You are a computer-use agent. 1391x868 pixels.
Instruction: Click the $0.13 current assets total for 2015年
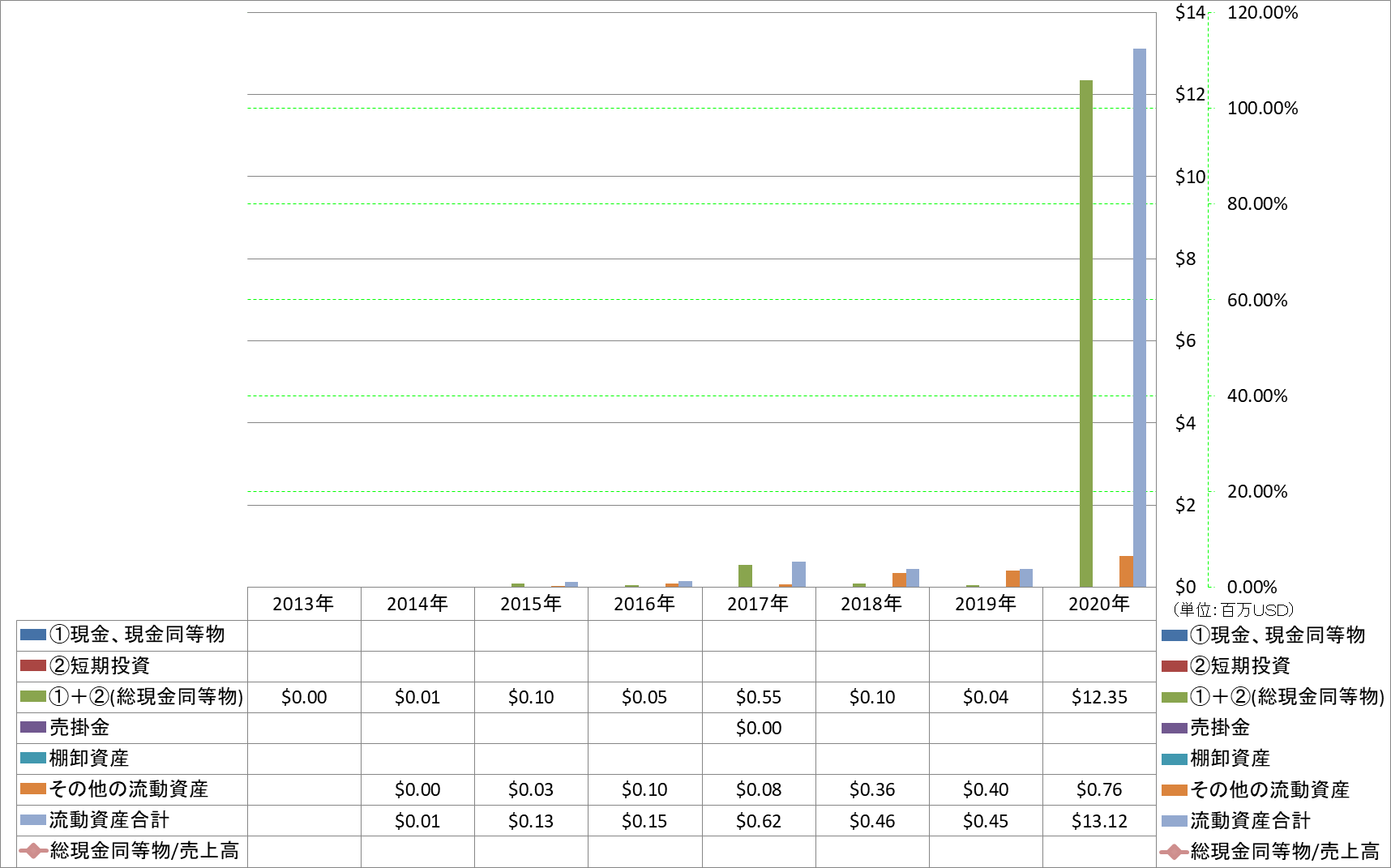pyautogui.click(x=531, y=821)
